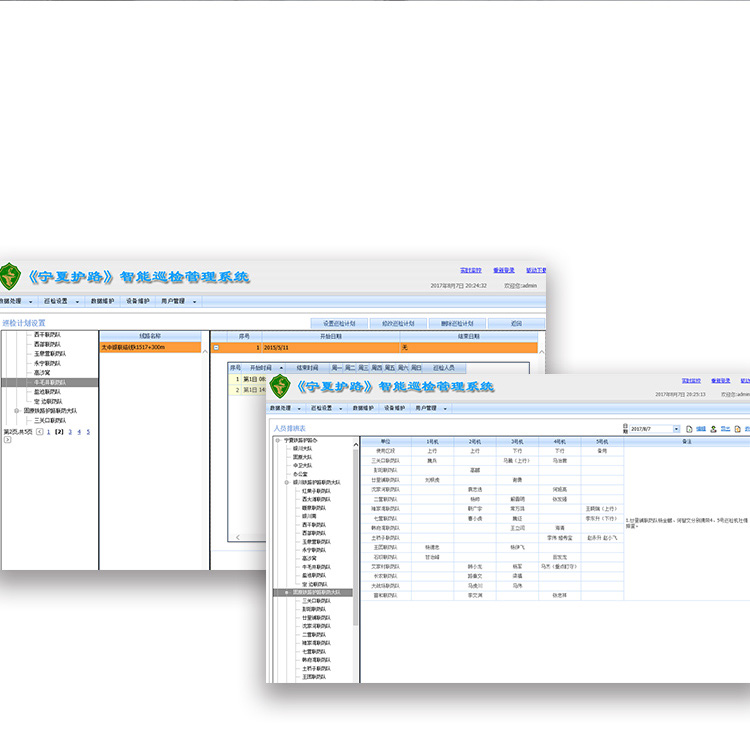Click the 3司机 column header

pos(518,442)
